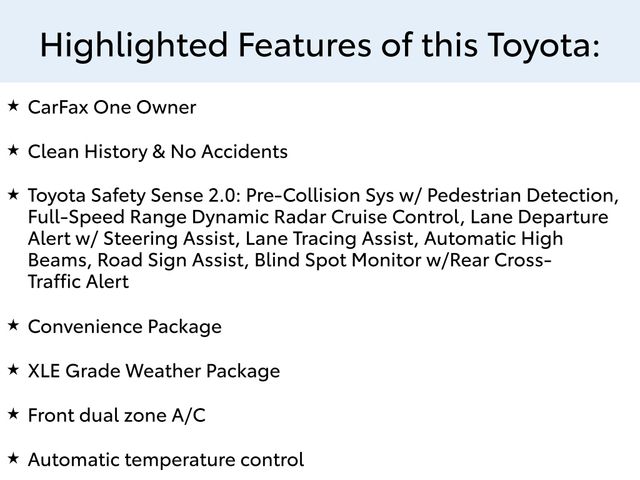Click Clean History & No Accidents line
This screenshot has width=640, height=480.
pos(158,152)
